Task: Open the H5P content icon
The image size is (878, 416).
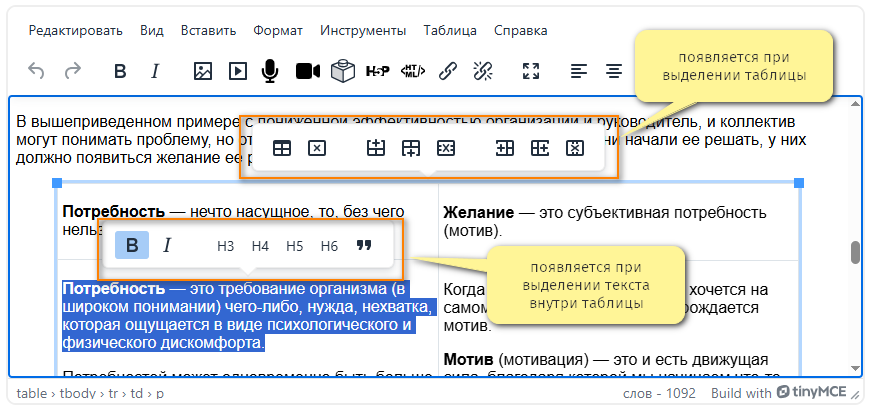Action: pos(377,71)
